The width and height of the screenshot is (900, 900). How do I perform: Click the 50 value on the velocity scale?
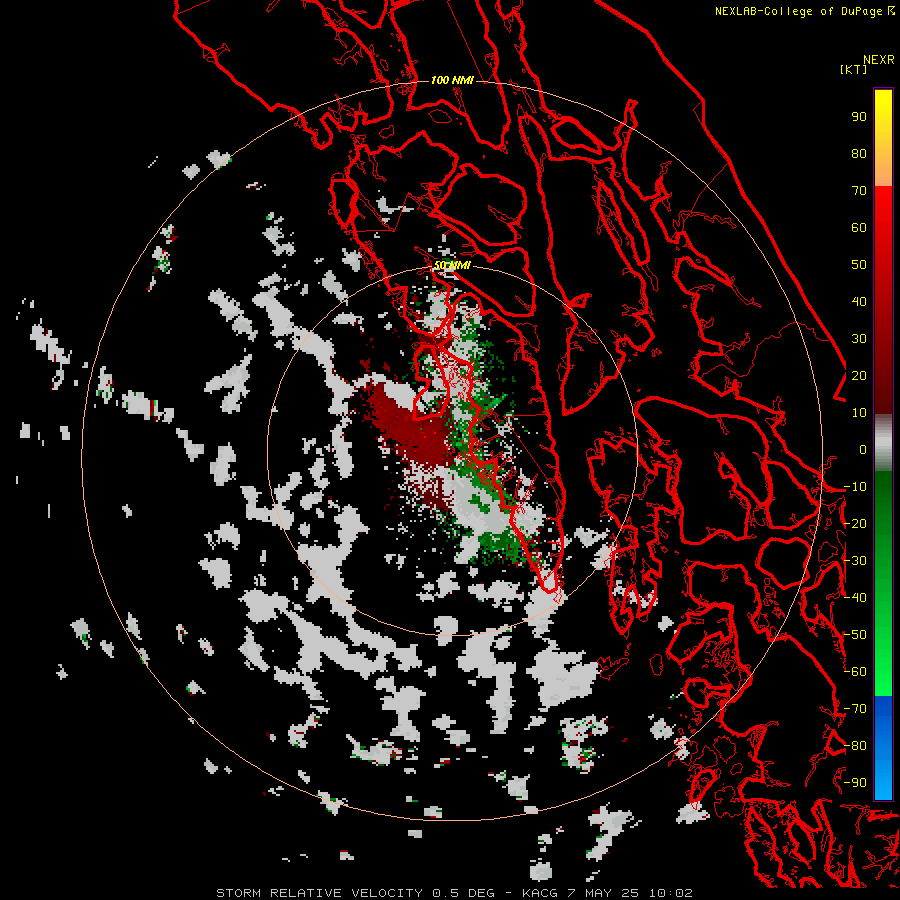859,265
